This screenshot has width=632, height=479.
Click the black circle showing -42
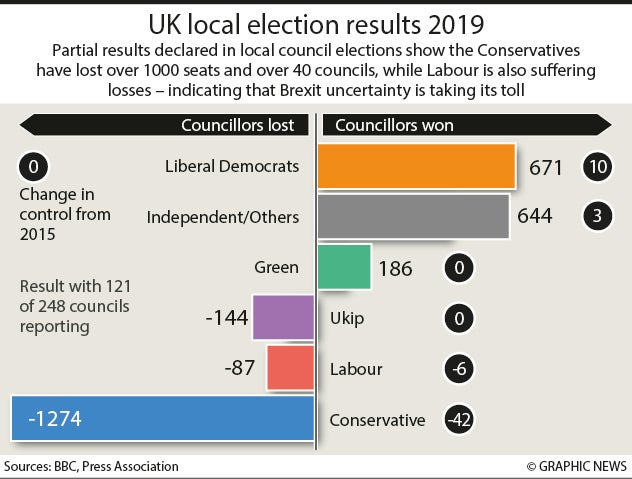tap(460, 419)
